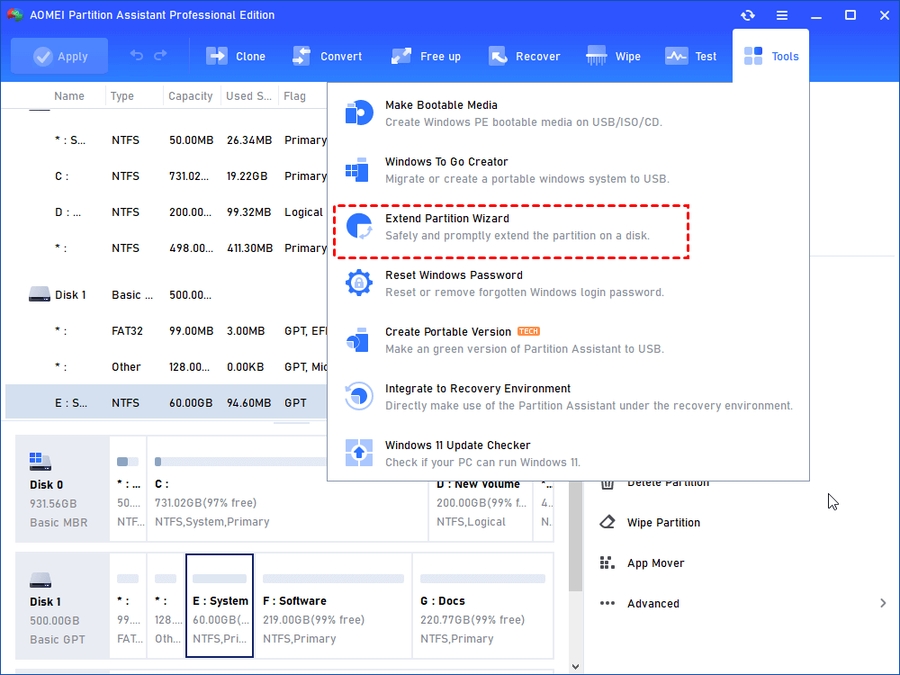Click the scrollbar down arrow in the disk map
Image resolution: width=900 pixels, height=675 pixels.
tap(575, 665)
